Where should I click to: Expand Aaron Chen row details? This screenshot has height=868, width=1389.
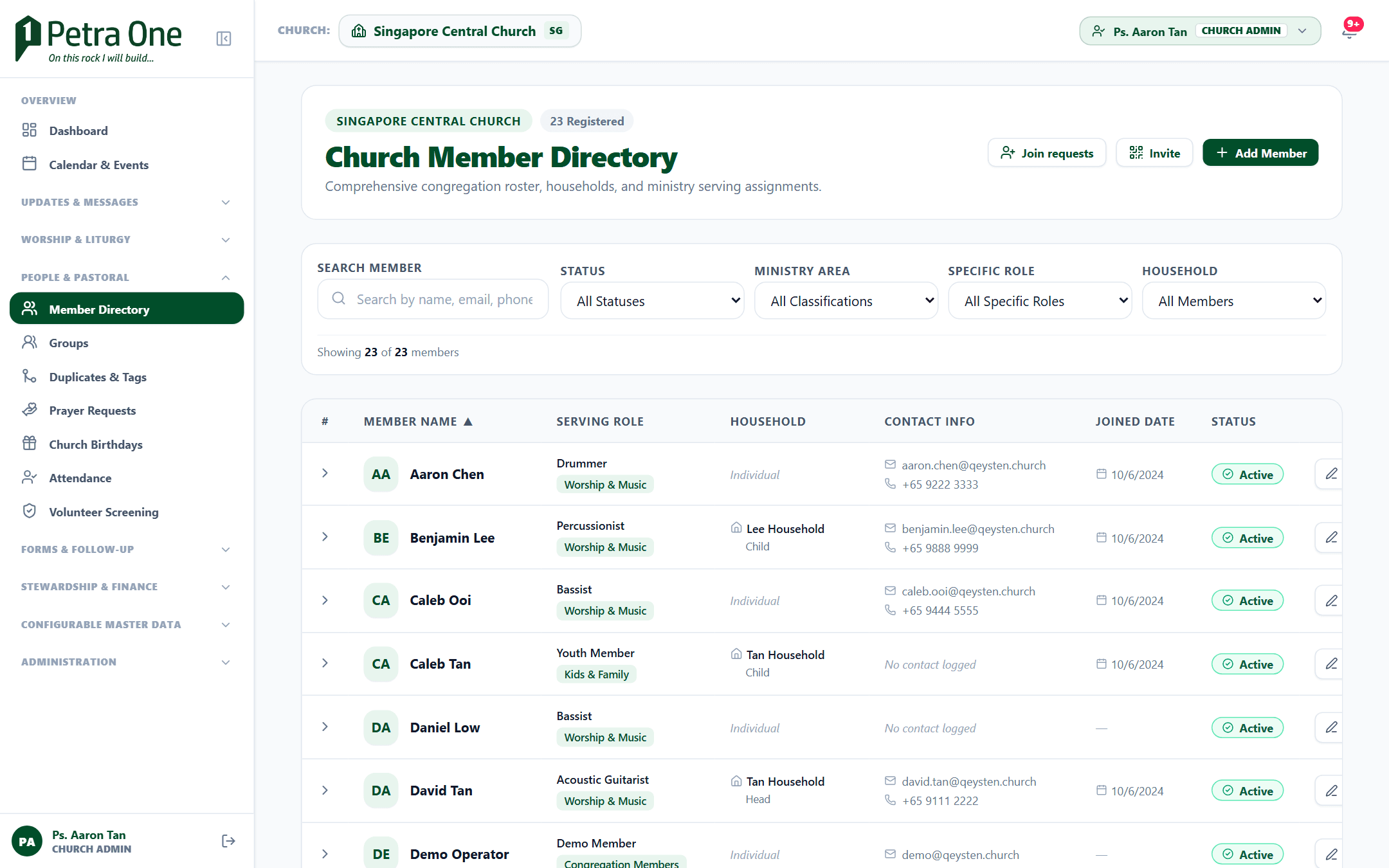pos(325,473)
